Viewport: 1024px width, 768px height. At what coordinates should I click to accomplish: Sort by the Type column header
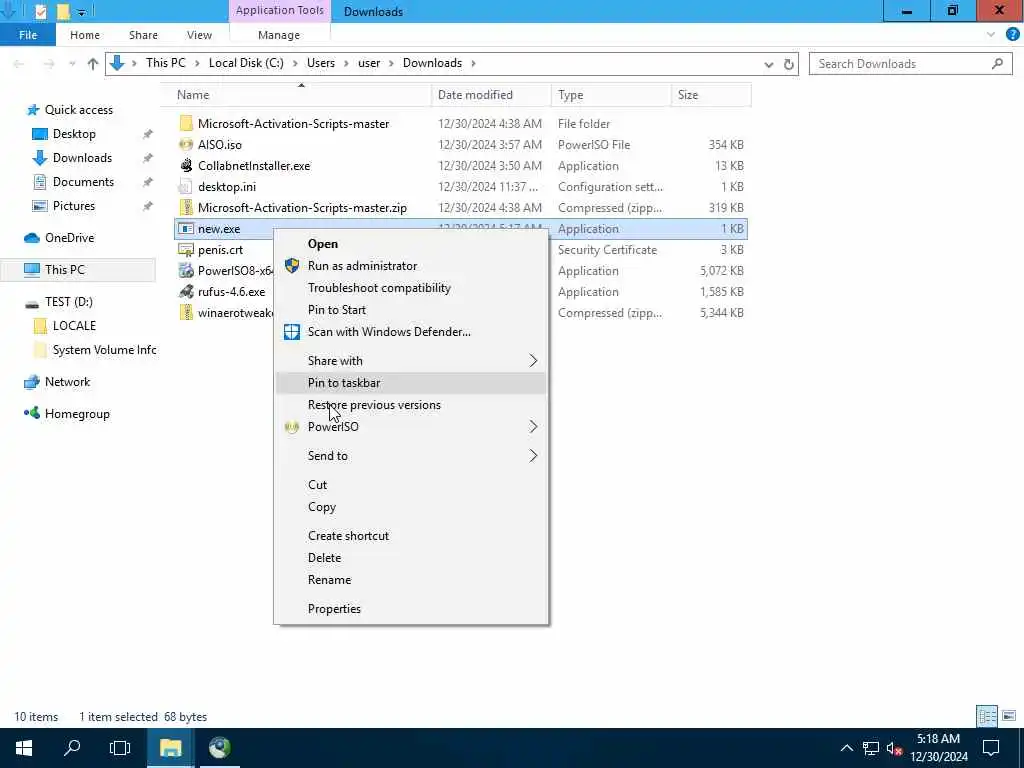click(611, 95)
